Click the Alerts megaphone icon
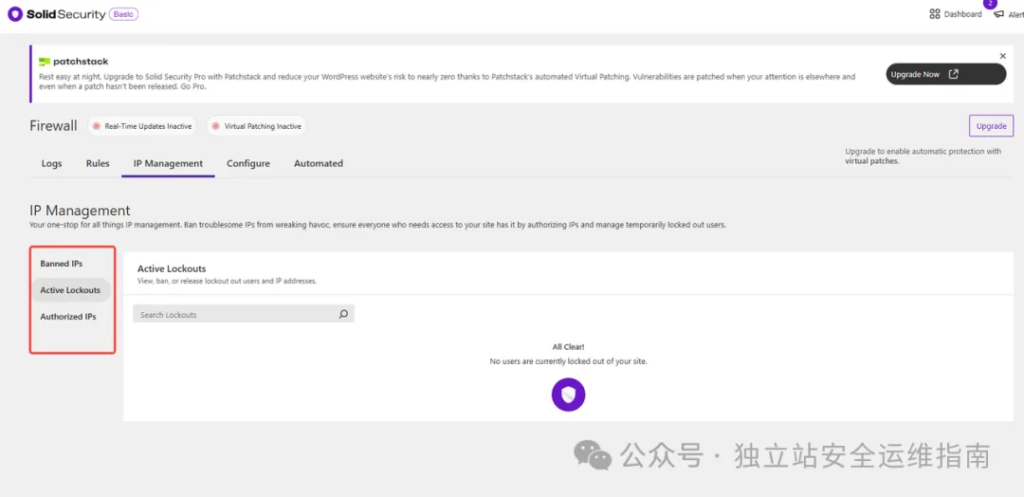Image resolution: width=1024 pixels, height=497 pixels. click(x=999, y=14)
